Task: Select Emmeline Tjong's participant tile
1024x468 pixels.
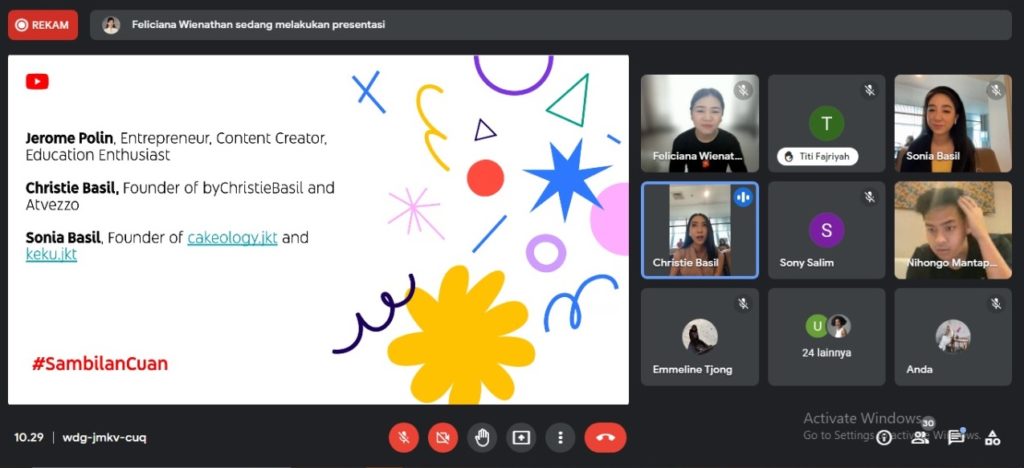Action: [x=699, y=337]
